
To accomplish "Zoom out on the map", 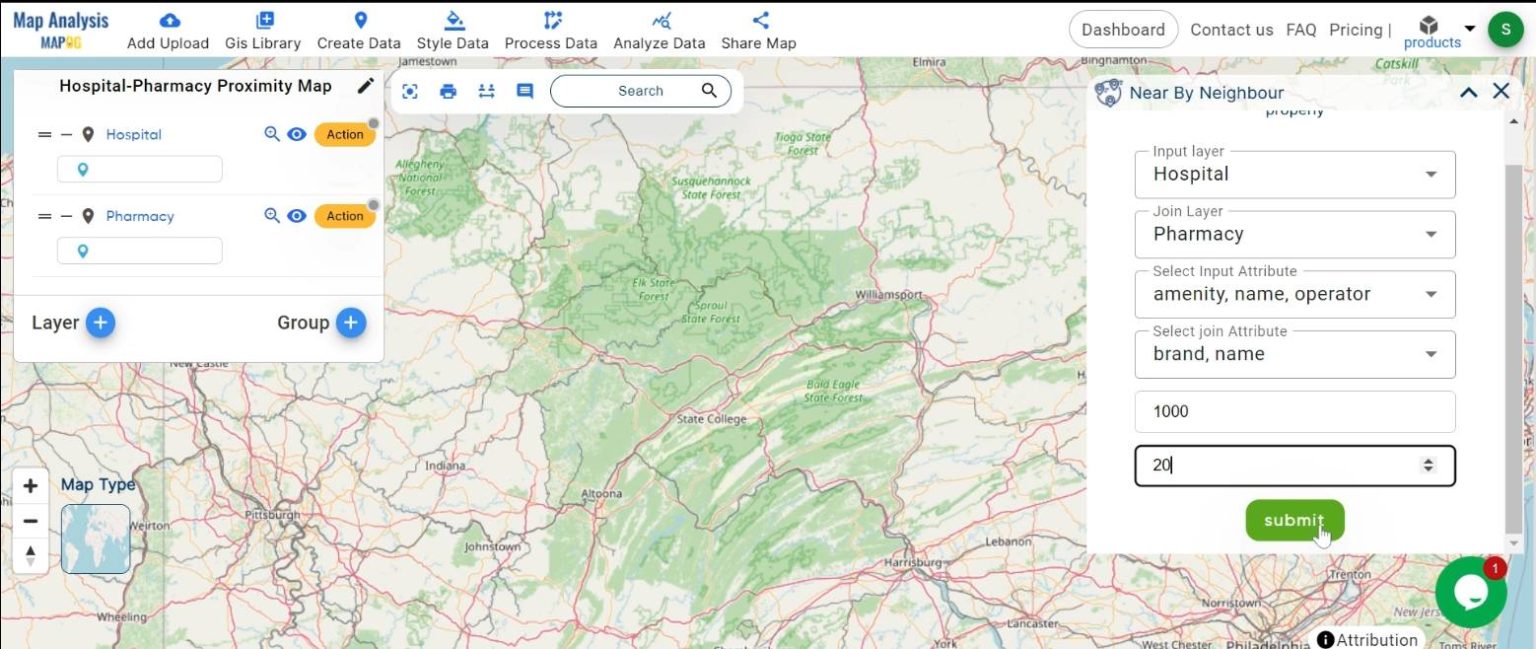I will 30,521.
